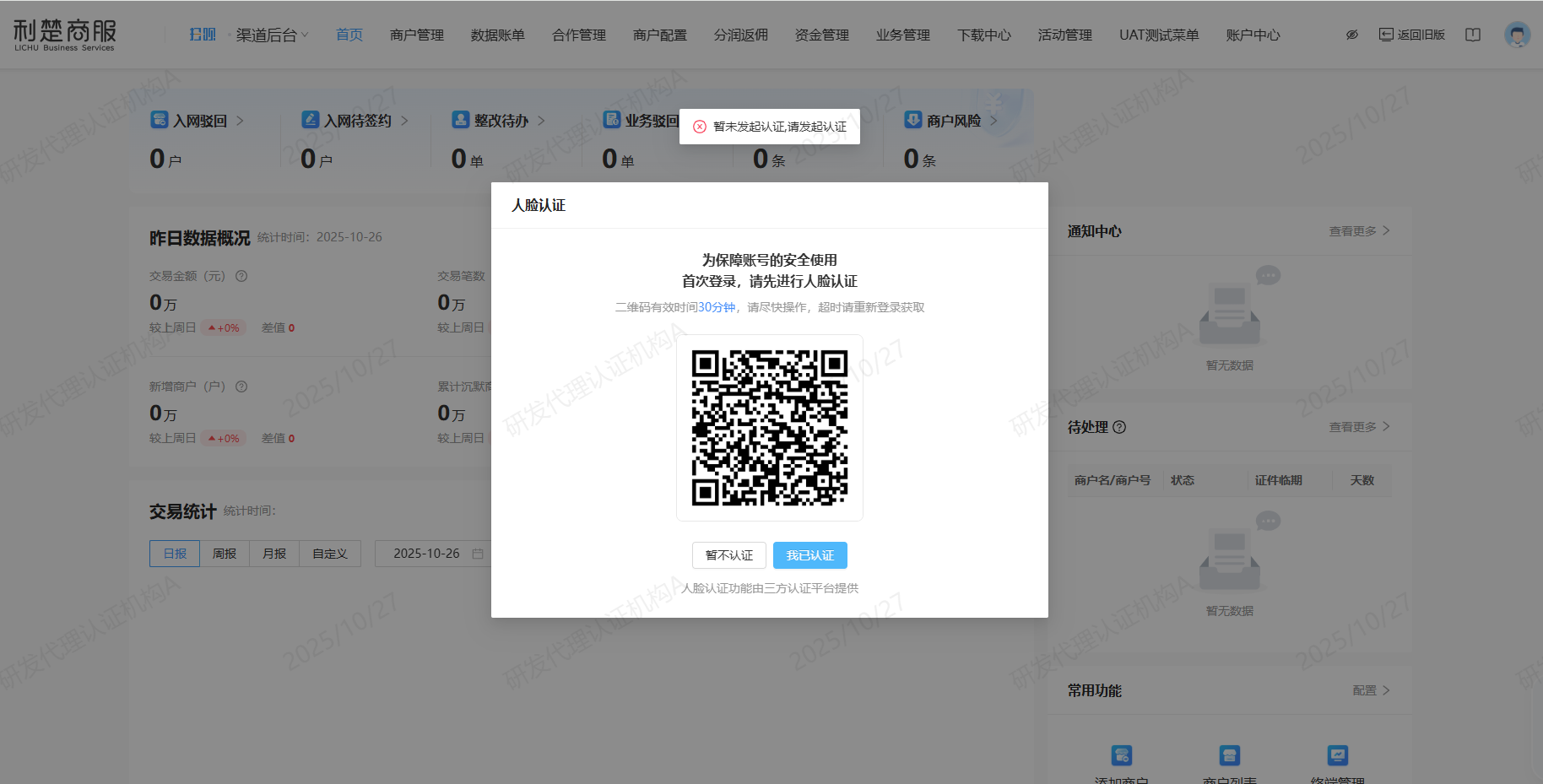The image size is (1543, 784).
Task: Open the 资金管理 menu
Action: (821, 35)
